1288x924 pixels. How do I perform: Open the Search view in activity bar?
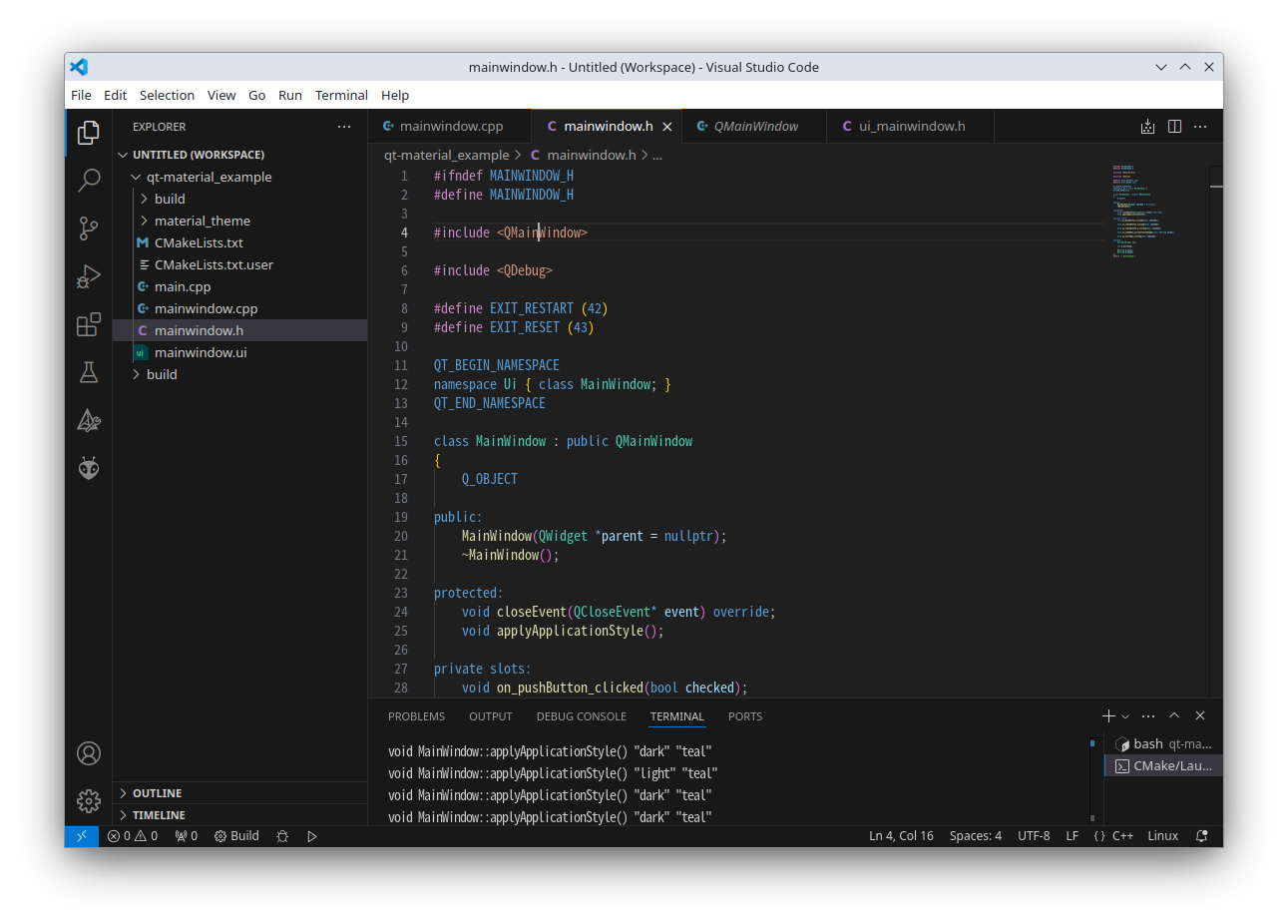point(89,180)
